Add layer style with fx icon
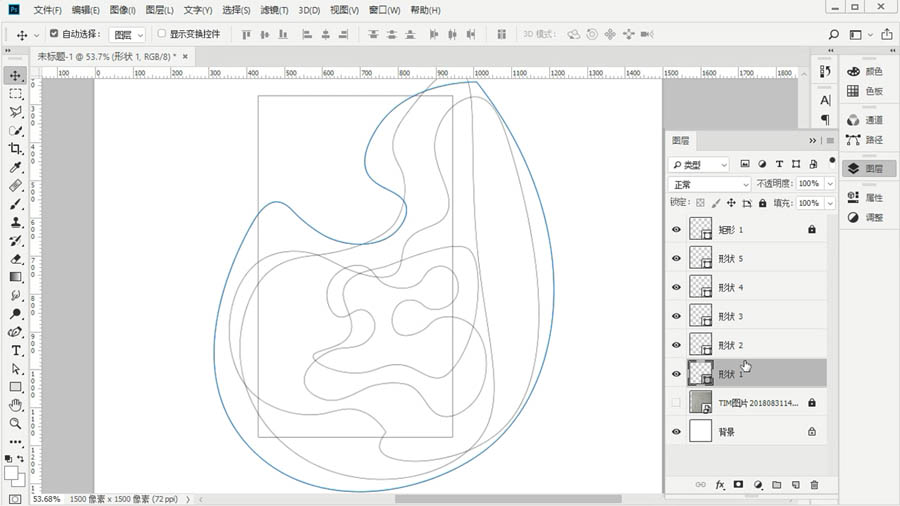This screenshot has width=900, height=506. [x=719, y=485]
